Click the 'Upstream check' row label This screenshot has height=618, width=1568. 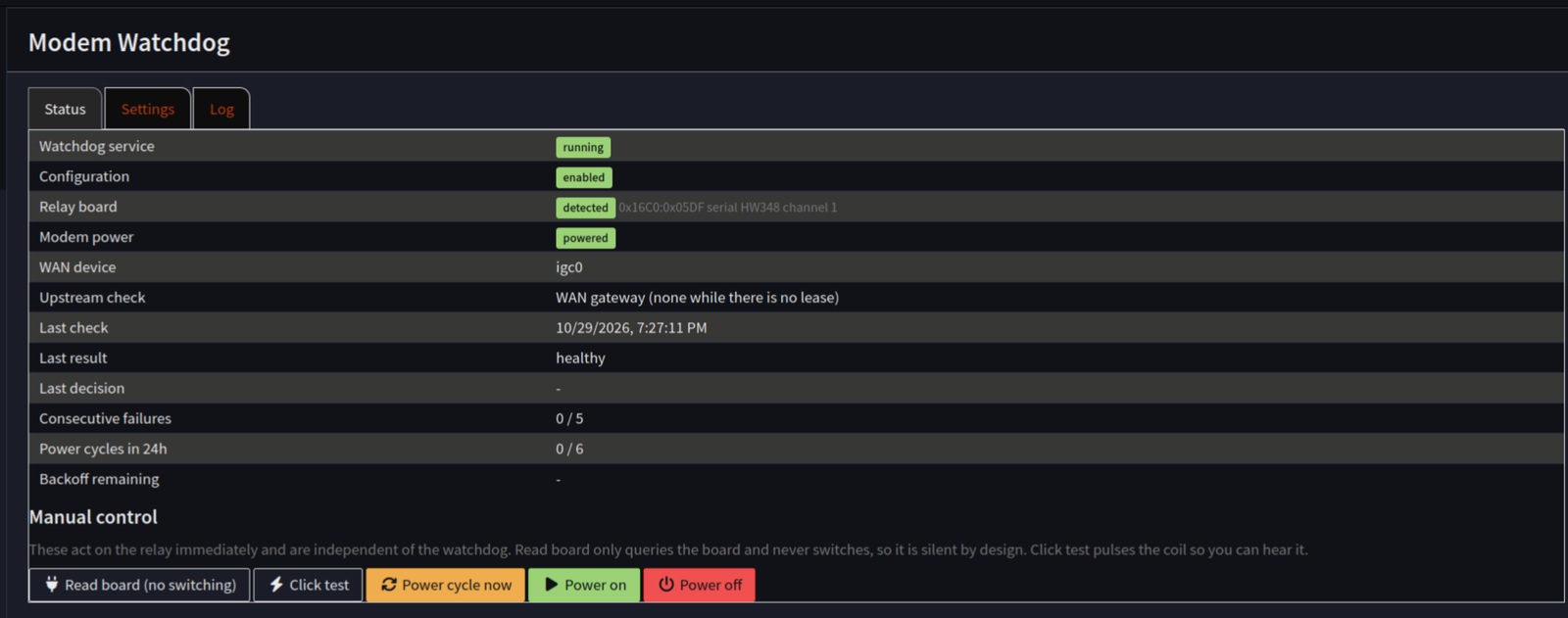(91, 298)
